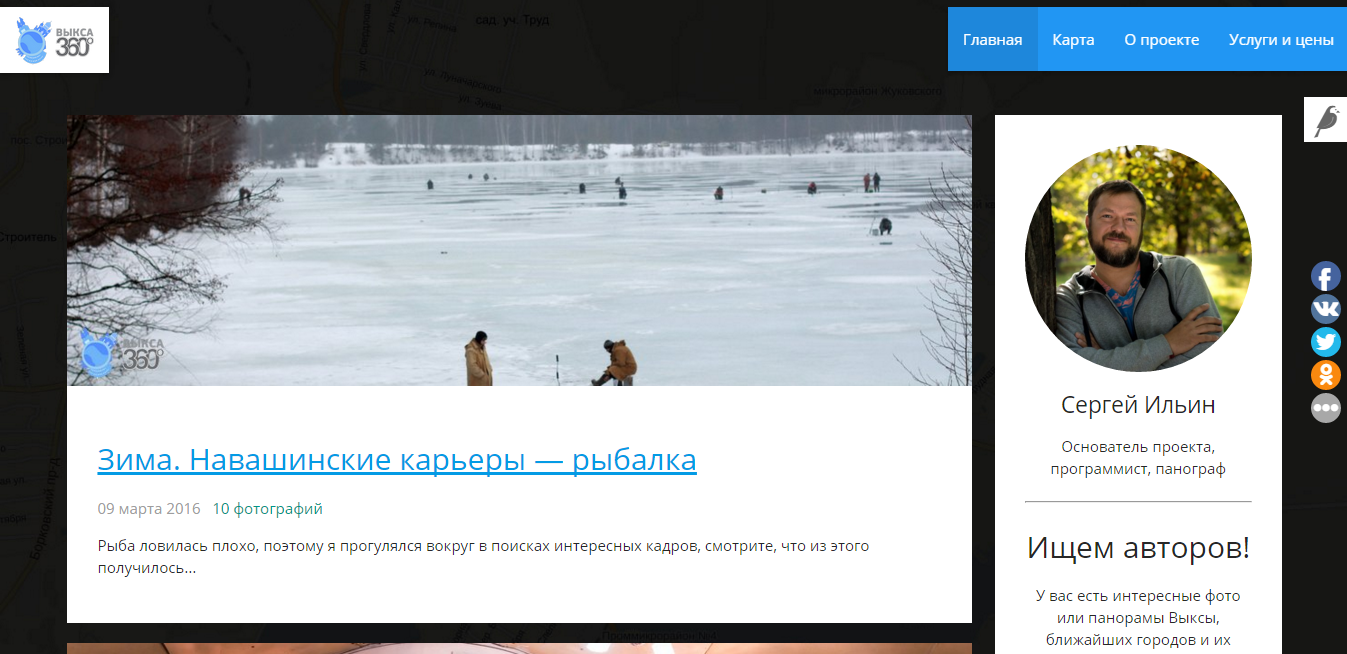This screenshot has width=1347, height=654.
Task: Click the winter fishing cover photo
Action: [519, 250]
